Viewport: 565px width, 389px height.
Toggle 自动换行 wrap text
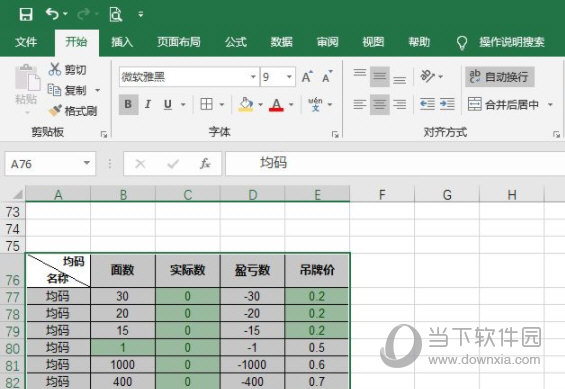[x=499, y=76]
